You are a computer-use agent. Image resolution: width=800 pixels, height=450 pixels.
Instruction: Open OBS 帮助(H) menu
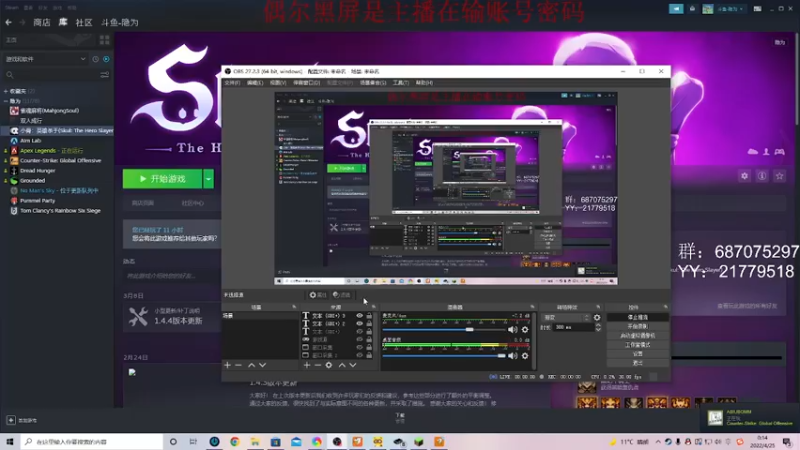(424, 83)
